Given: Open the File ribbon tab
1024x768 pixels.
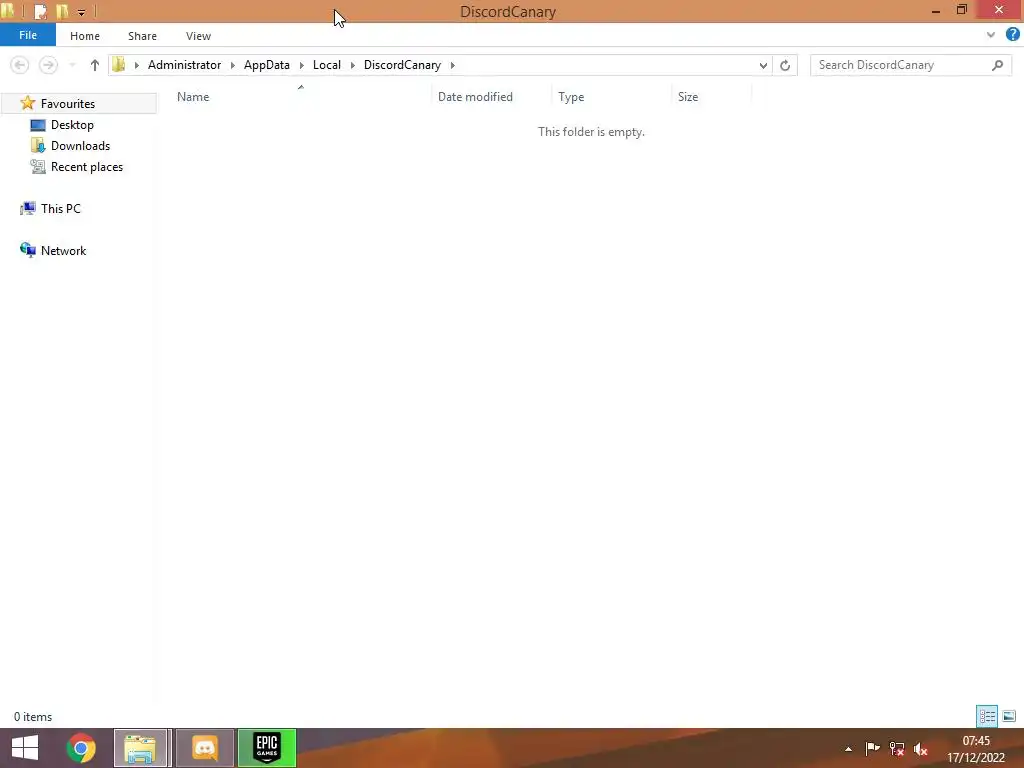Looking at the screenshot, I should click(27, 35).
